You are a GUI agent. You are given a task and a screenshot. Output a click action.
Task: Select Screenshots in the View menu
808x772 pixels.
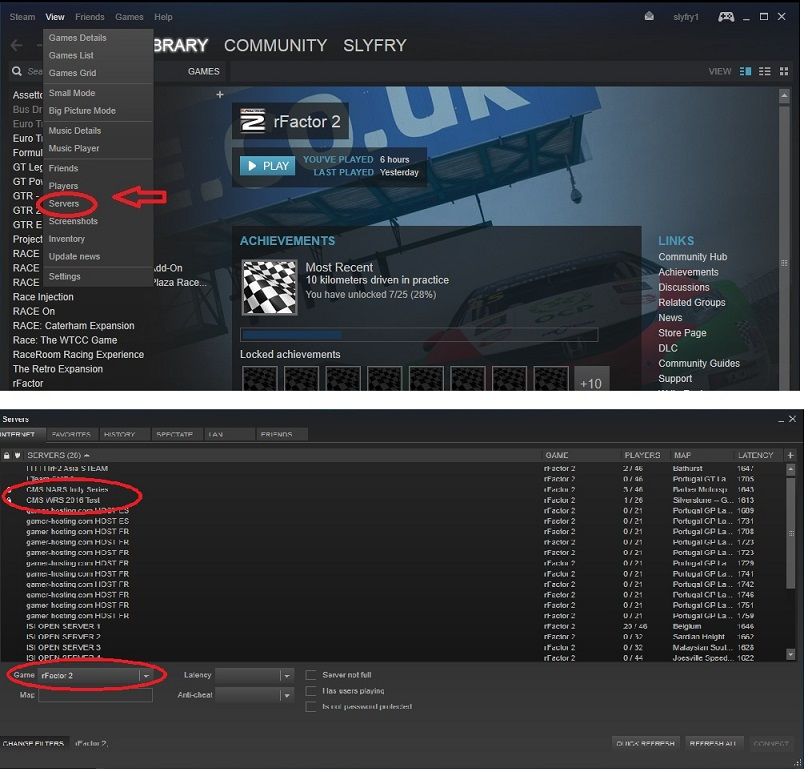[x=73, y=221]
